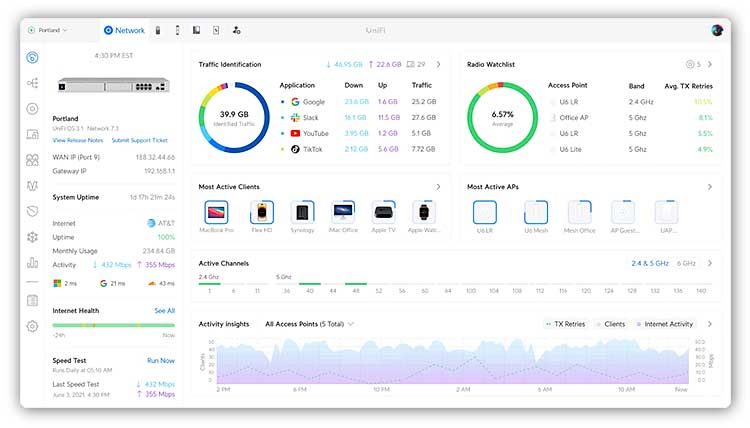
Task: Switch to the Connect app icon in the top bar
Action: 216,31
